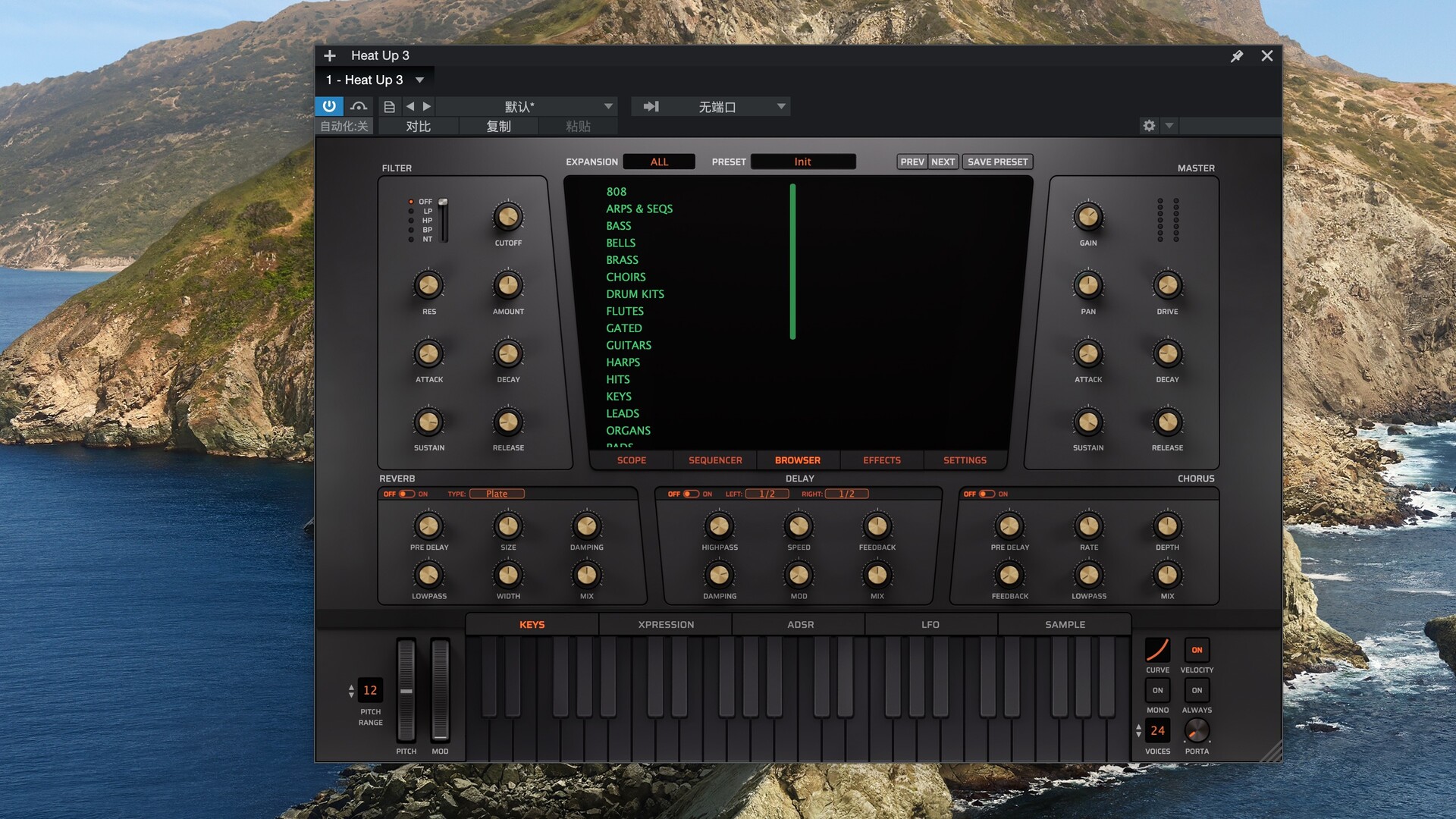
Task: Click the PITCH wheel slider
Action: (406, 690)
